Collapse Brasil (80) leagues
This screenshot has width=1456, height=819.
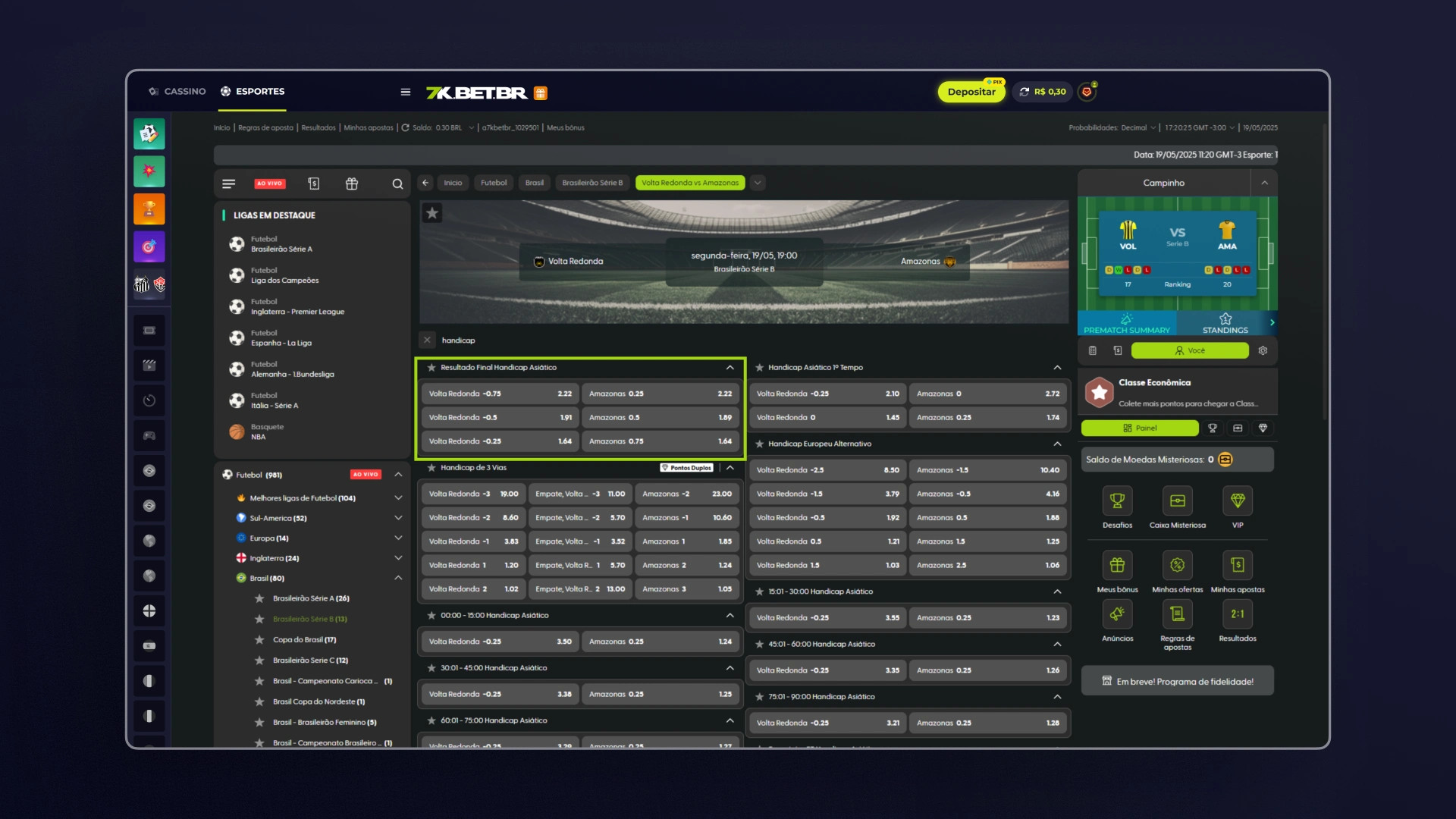pos(398,578)
